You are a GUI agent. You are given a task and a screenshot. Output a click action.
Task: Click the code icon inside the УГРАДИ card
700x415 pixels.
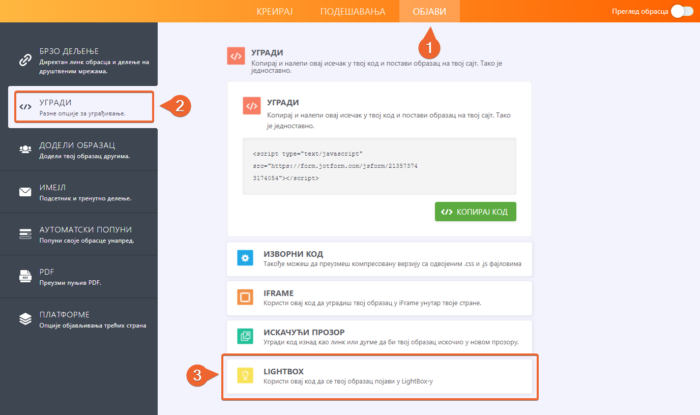tap(252, 106)
